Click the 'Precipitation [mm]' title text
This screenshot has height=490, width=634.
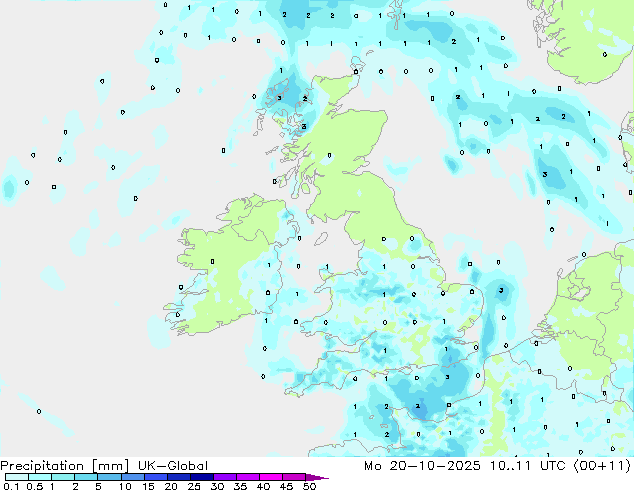point(65,466)
